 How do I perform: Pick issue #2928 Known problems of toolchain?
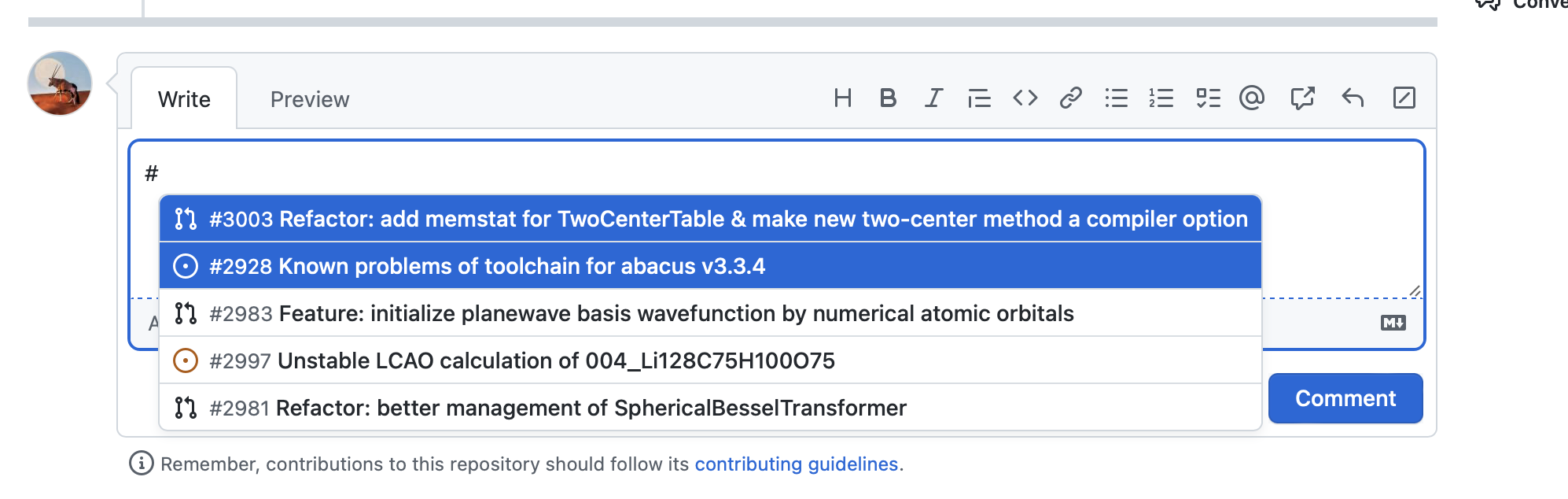coord(487,266)
